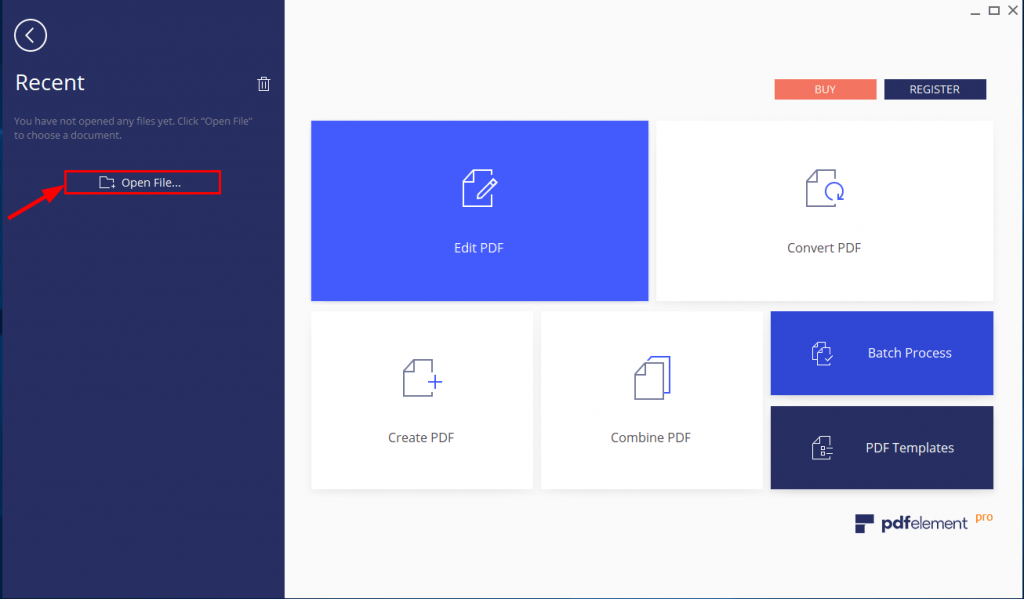The image size is (1024, 599).
Task: Open the Batch Process tile
Action: click(882, 353)
